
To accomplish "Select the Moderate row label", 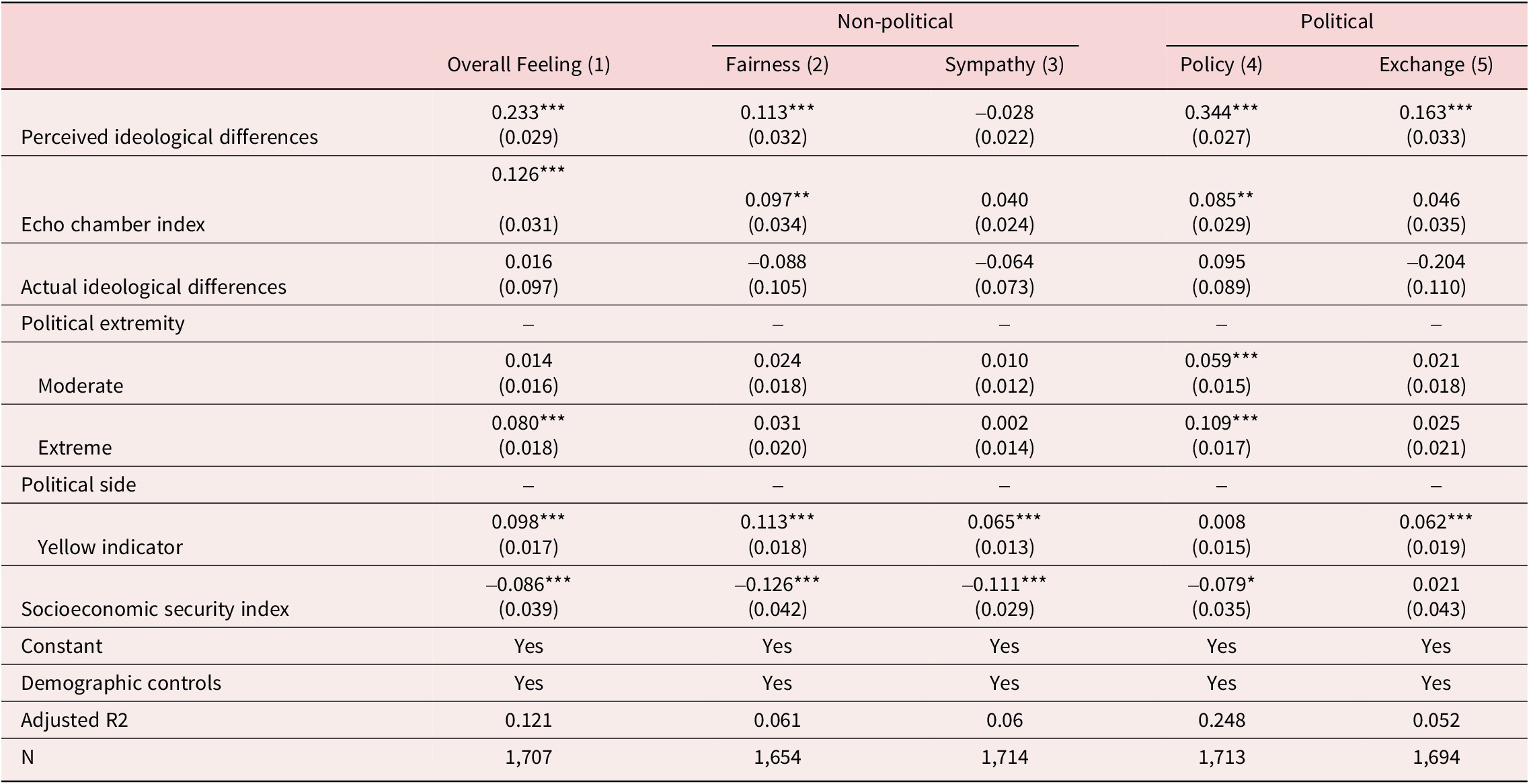I will 81,386.
